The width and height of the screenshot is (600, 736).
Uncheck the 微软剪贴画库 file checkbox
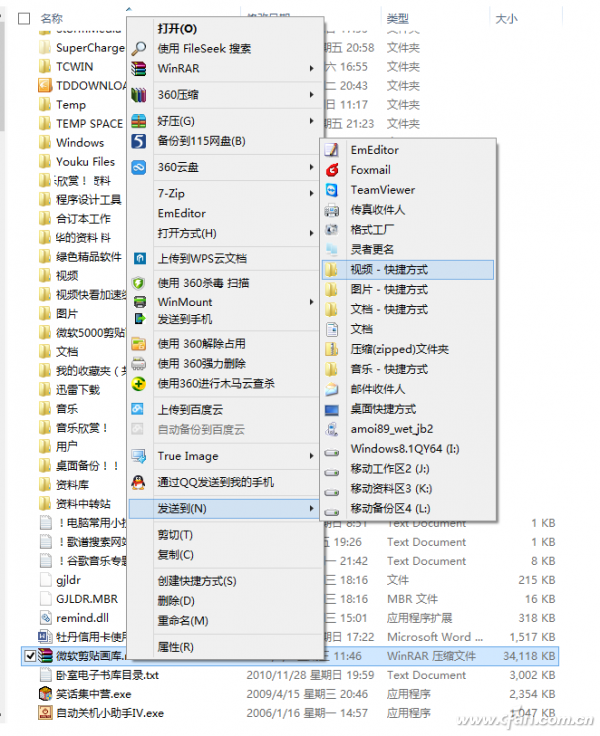(30, 656)
